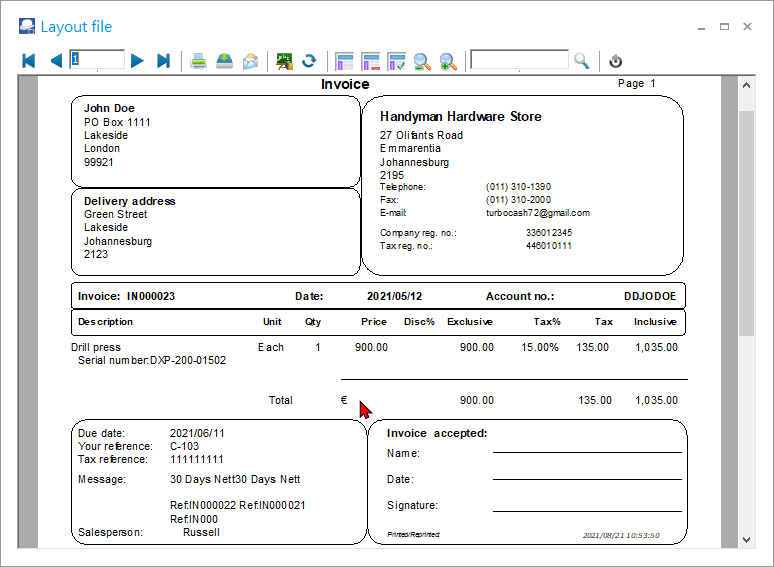Go to the previous page
The width and height of the screenshot is (774, 567).
[x=56, y=61]
